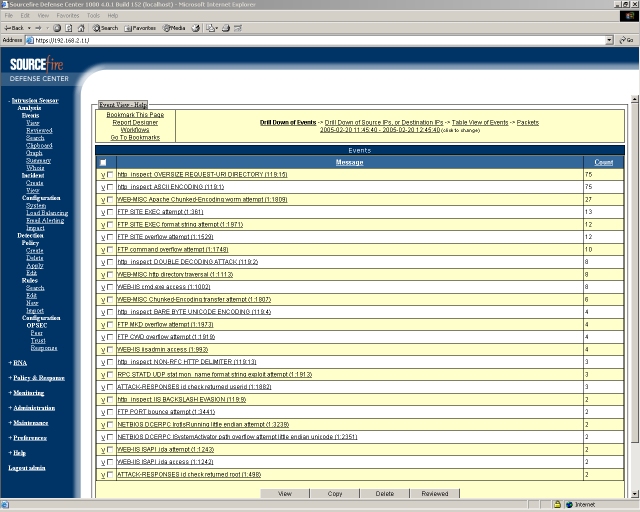This screenshot has width=640, height=512.
Task: Drill down OVERSIZE REQUEST-URI DIRECTORY row arrow
Action: tap(103, 175)
